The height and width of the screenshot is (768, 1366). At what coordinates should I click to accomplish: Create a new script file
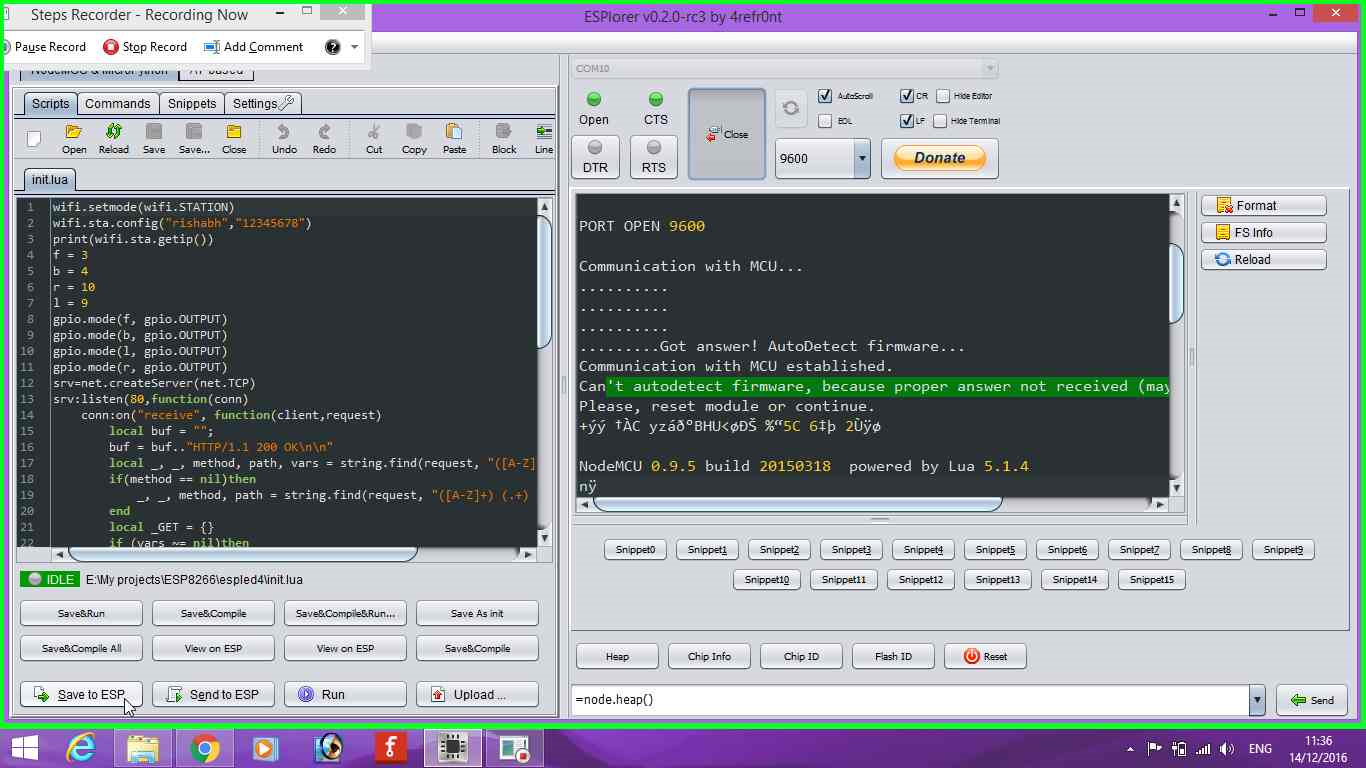34,139
